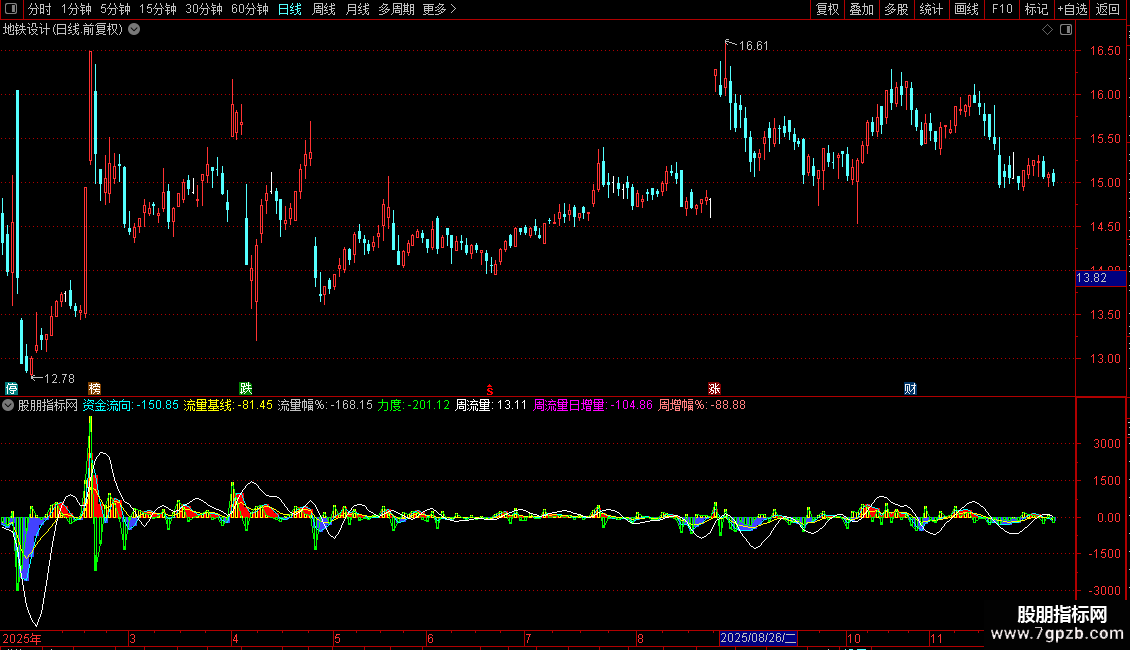Switch to the 1分钟 period tab
The image size is (1130, 650).
click(x=76, y=9)
